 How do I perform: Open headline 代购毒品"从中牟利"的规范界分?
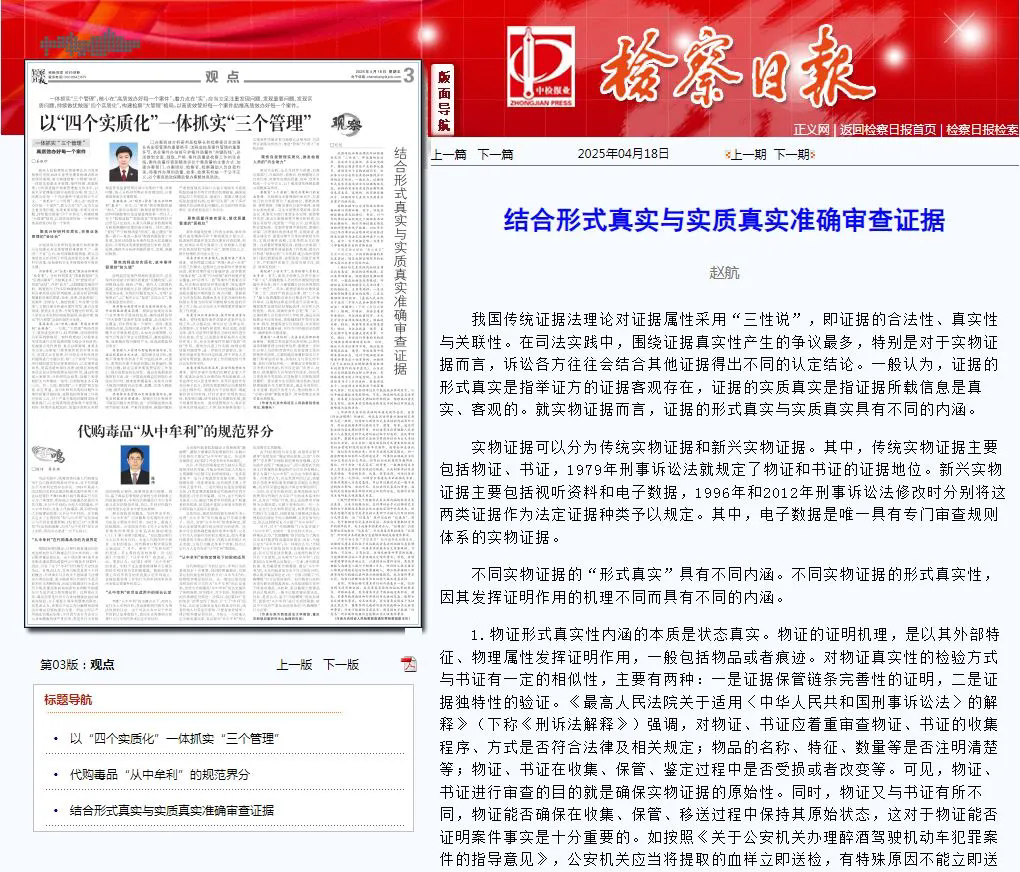click(x=160, y=775)
